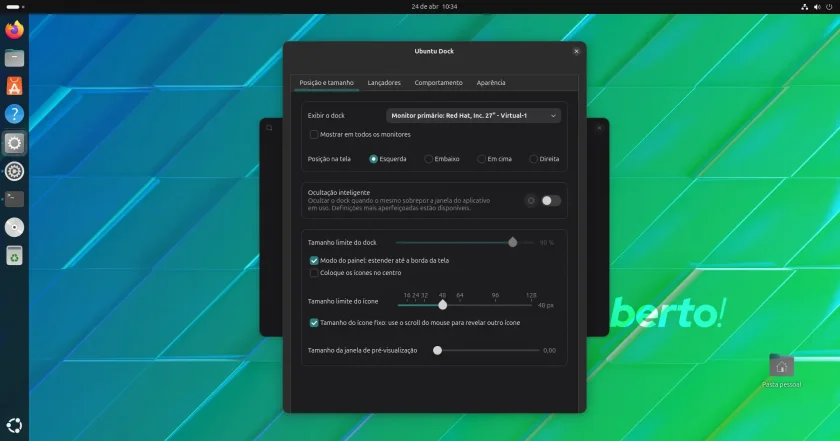Screen dimensions: 840x441
Task: Launch Ubuntu Software app store icon
Action: (x=14, y=86)
